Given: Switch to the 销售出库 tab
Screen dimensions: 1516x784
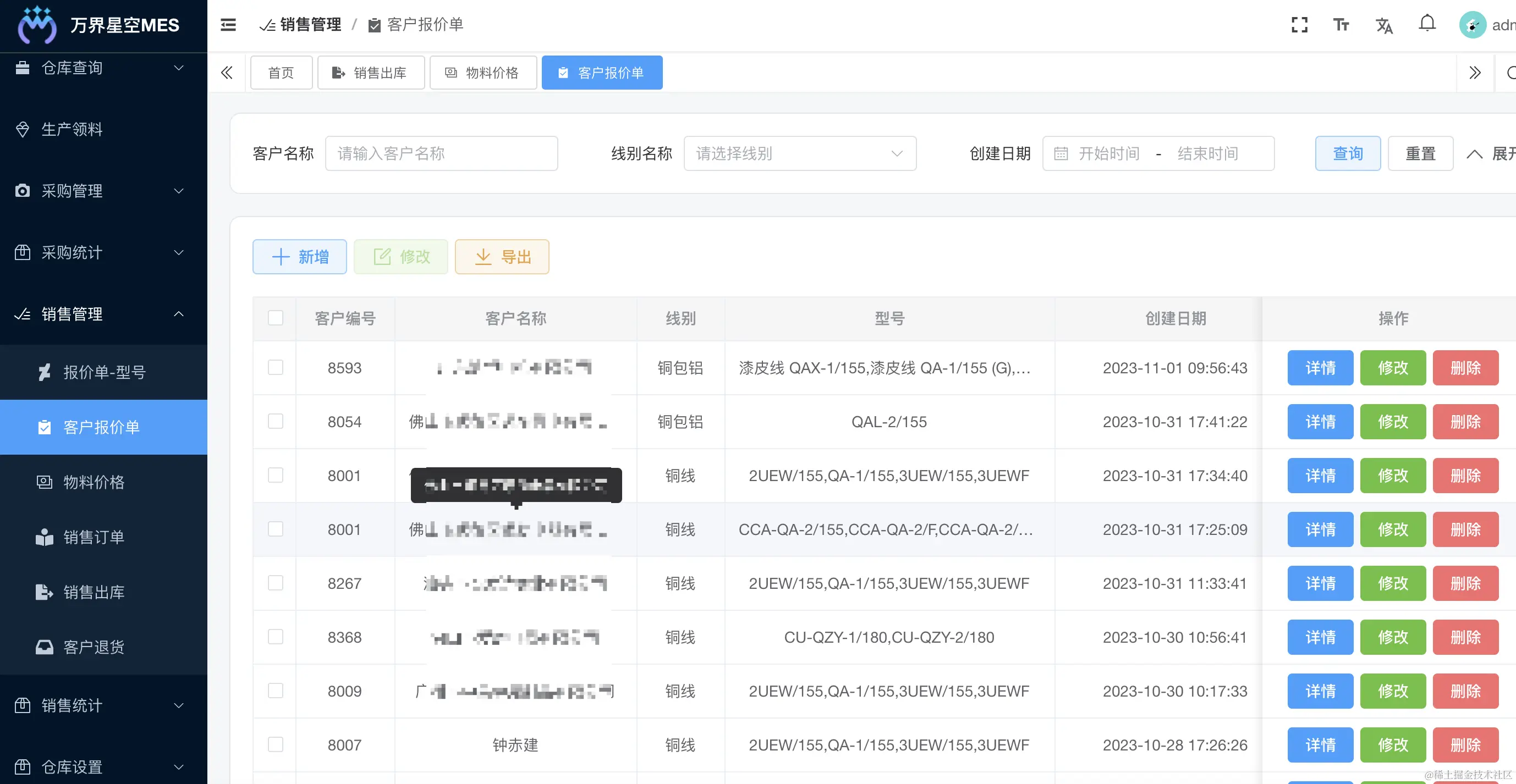Looking at the screenshot, I should tap(371, 73).
